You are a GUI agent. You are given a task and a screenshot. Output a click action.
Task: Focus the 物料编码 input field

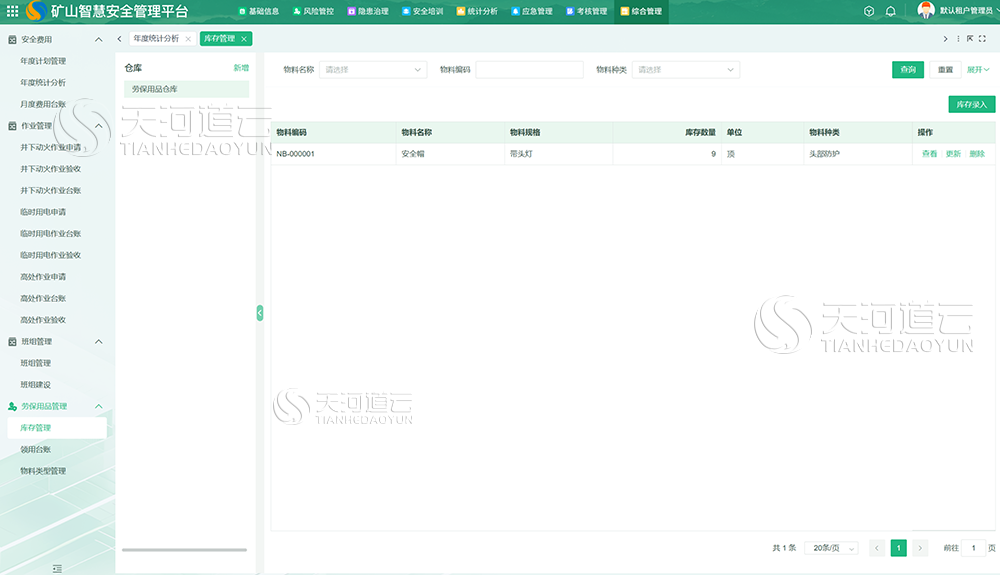[529, 69]
